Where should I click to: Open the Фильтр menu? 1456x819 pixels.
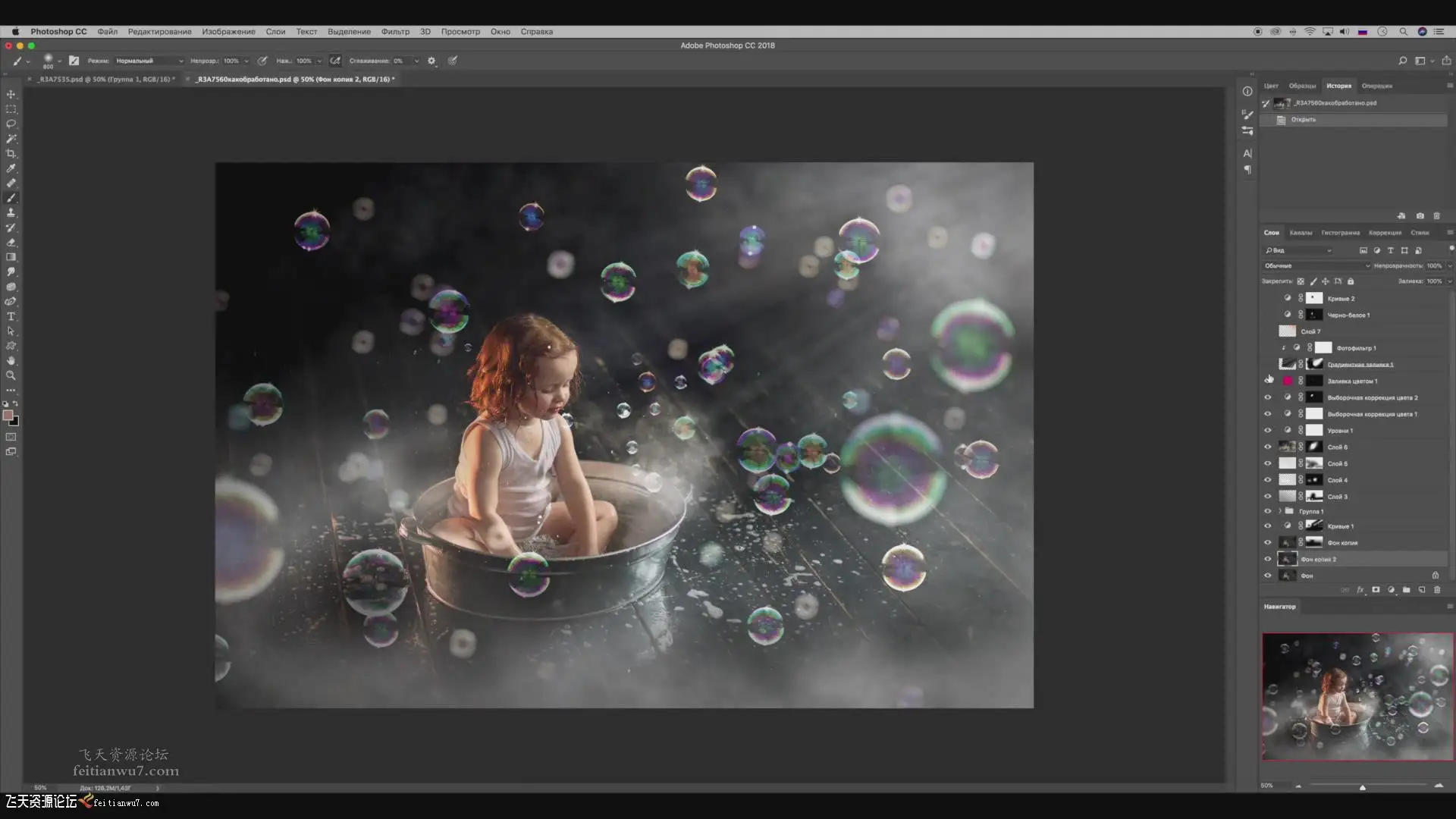pos(394,32)
